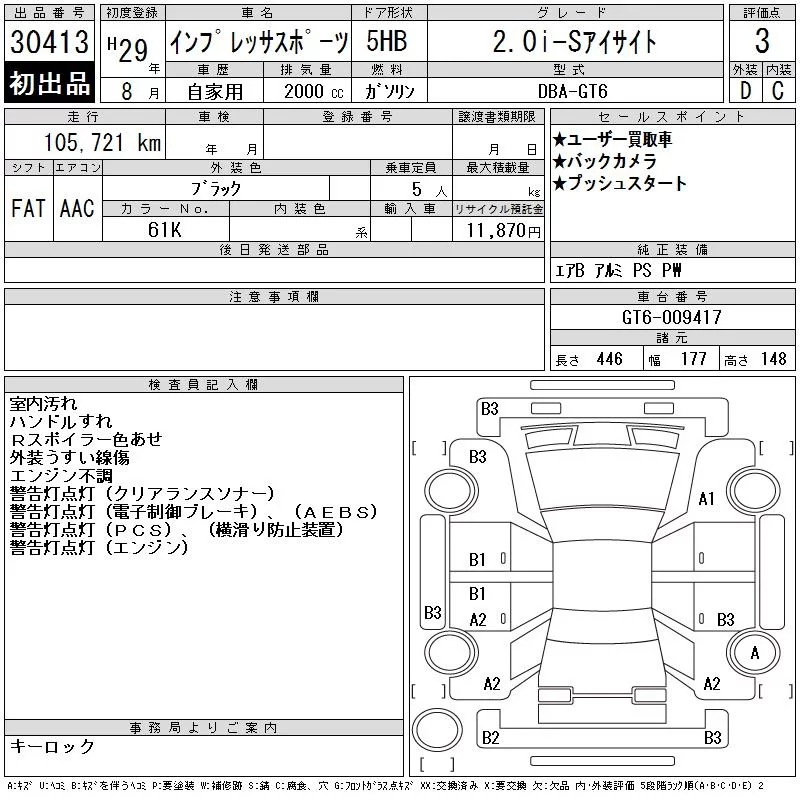Viewport: 800px width, 800px height.
Task: Click warning light note 電子制御ブレーキ、AEBS
Action: (194, 511)
